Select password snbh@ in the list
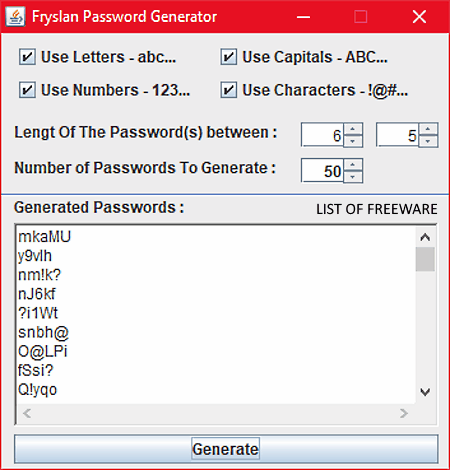This screenshot has height=470, width=450. pyautogui.click(x=43, y=332)
